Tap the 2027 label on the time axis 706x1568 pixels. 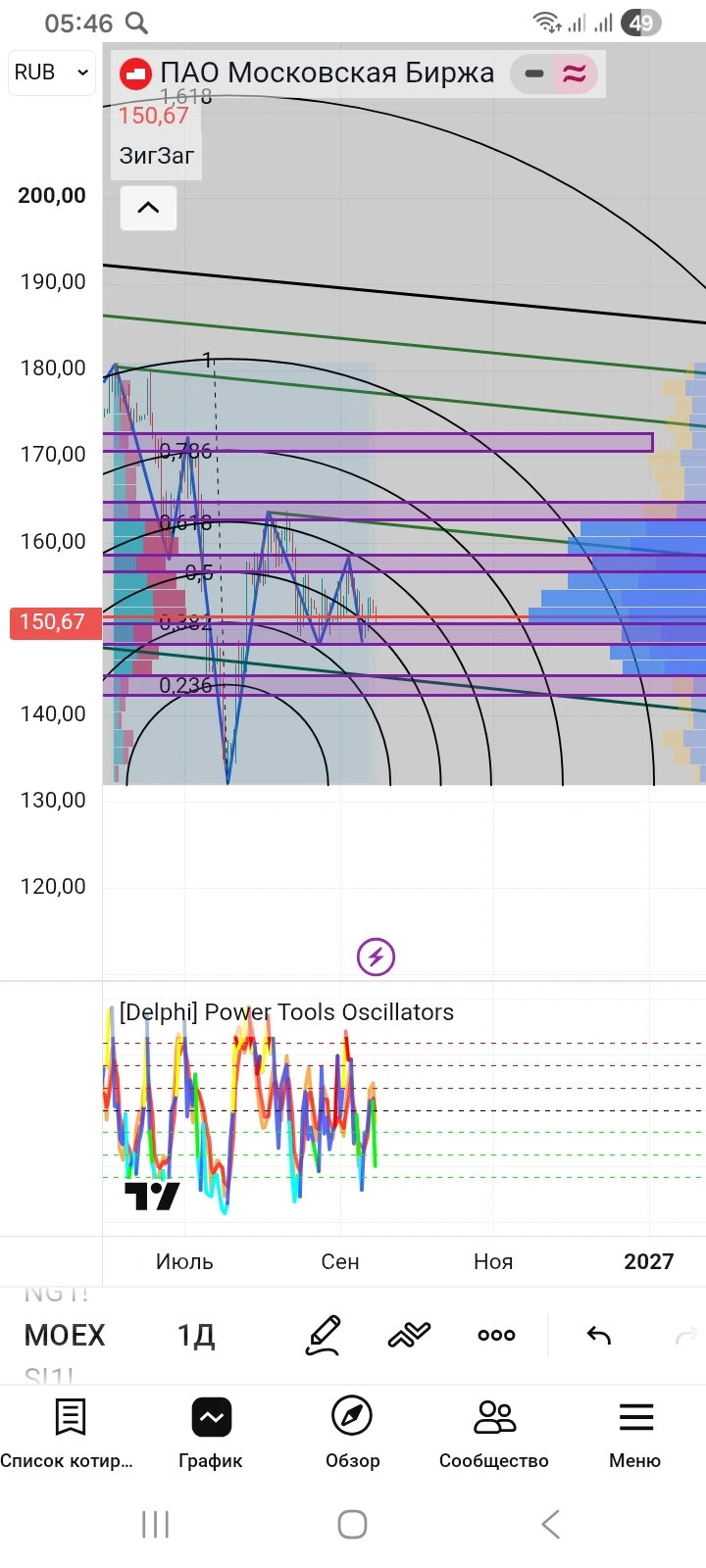pyautogui.click(x=649, y=1261)
